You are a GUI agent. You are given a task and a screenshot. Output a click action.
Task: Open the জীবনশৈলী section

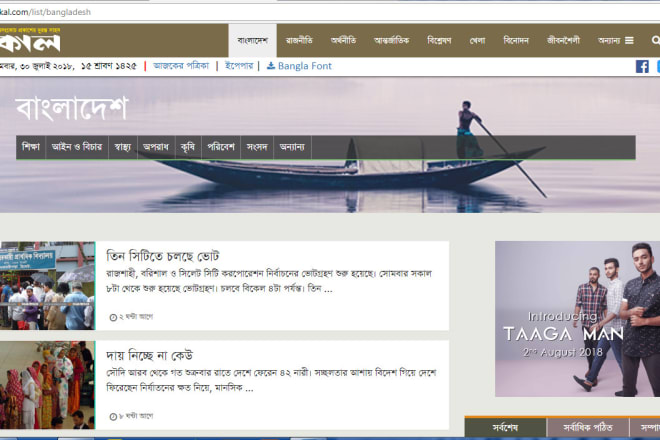[x=563, y=40]
